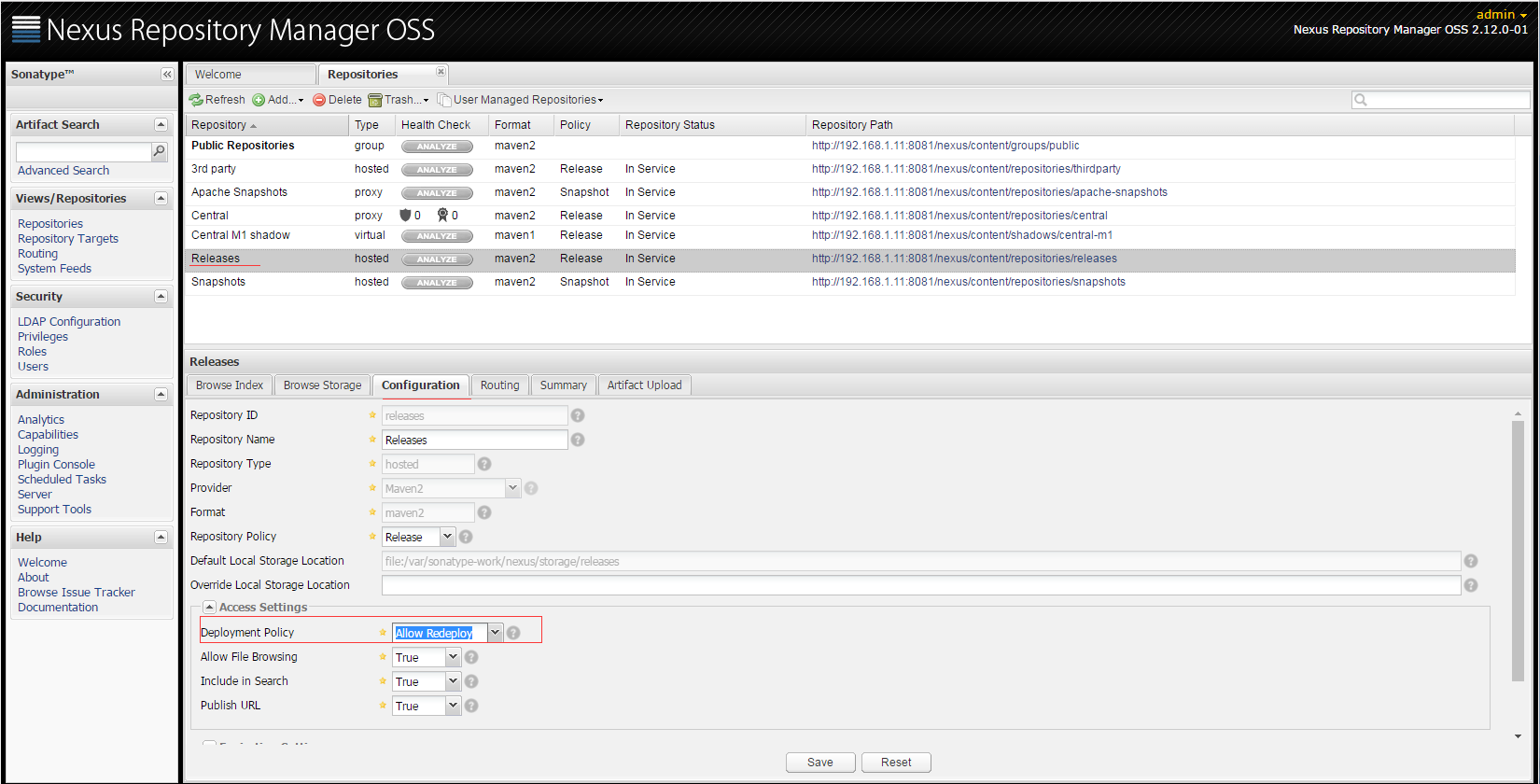Open the Add repository menu
Image resolution: width=1540 pixels, height=784 pixels.
click(x=278, y=100)
